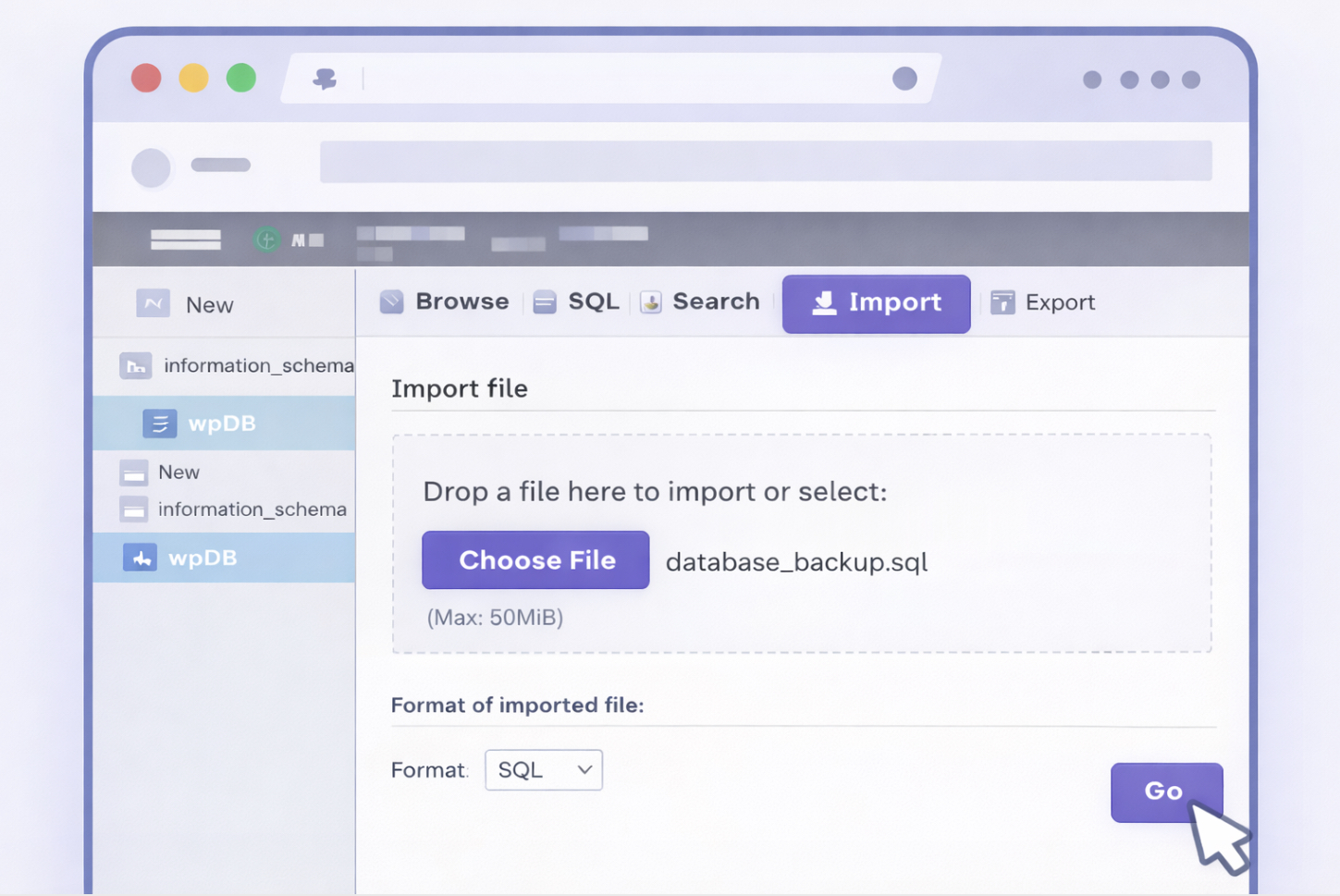This screenshot has height=896, width=1340.
Task: Click the Choose File button
Action: pyautogui.click(x=535, y=560)
